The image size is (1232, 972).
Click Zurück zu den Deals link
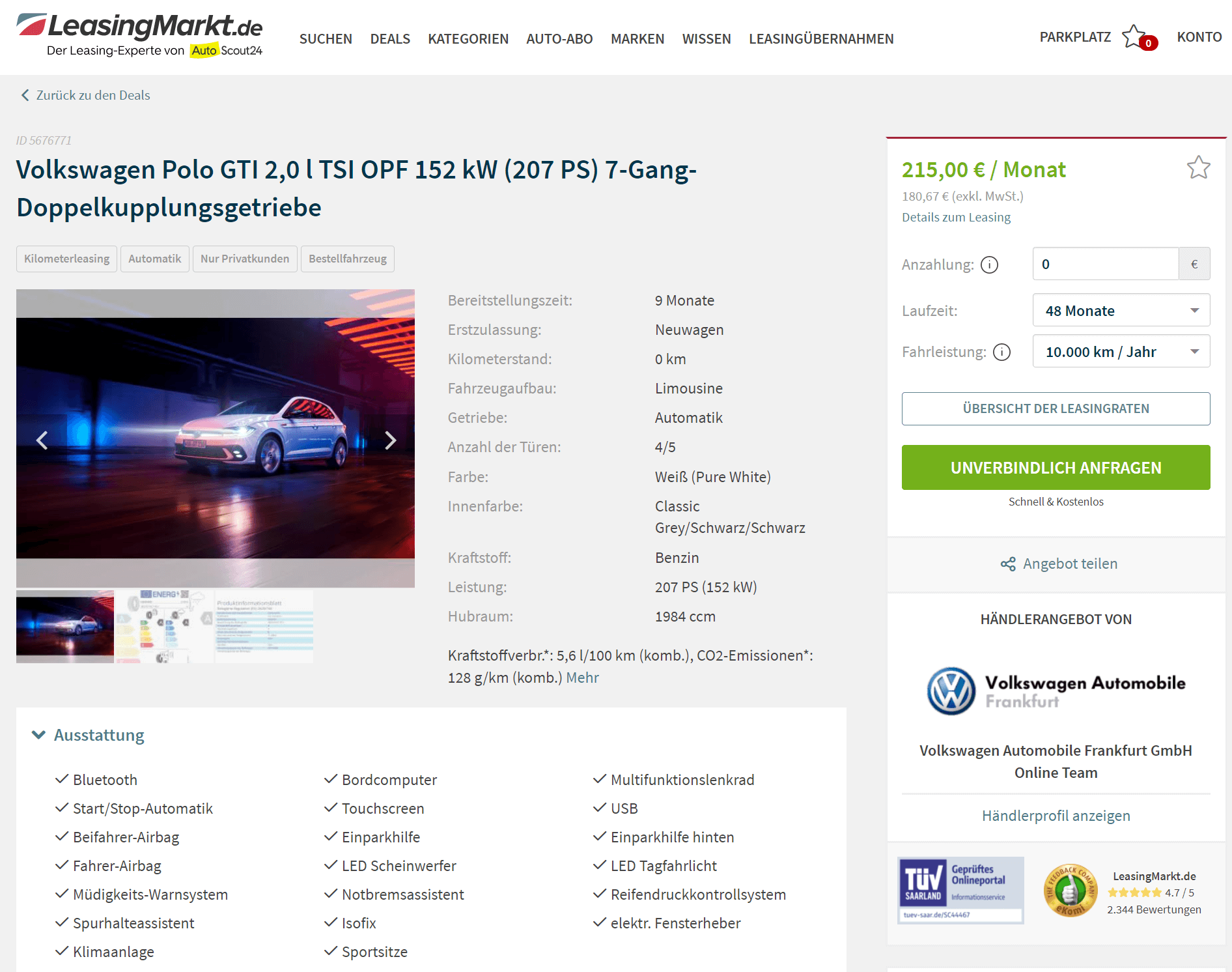click(93, 95)
